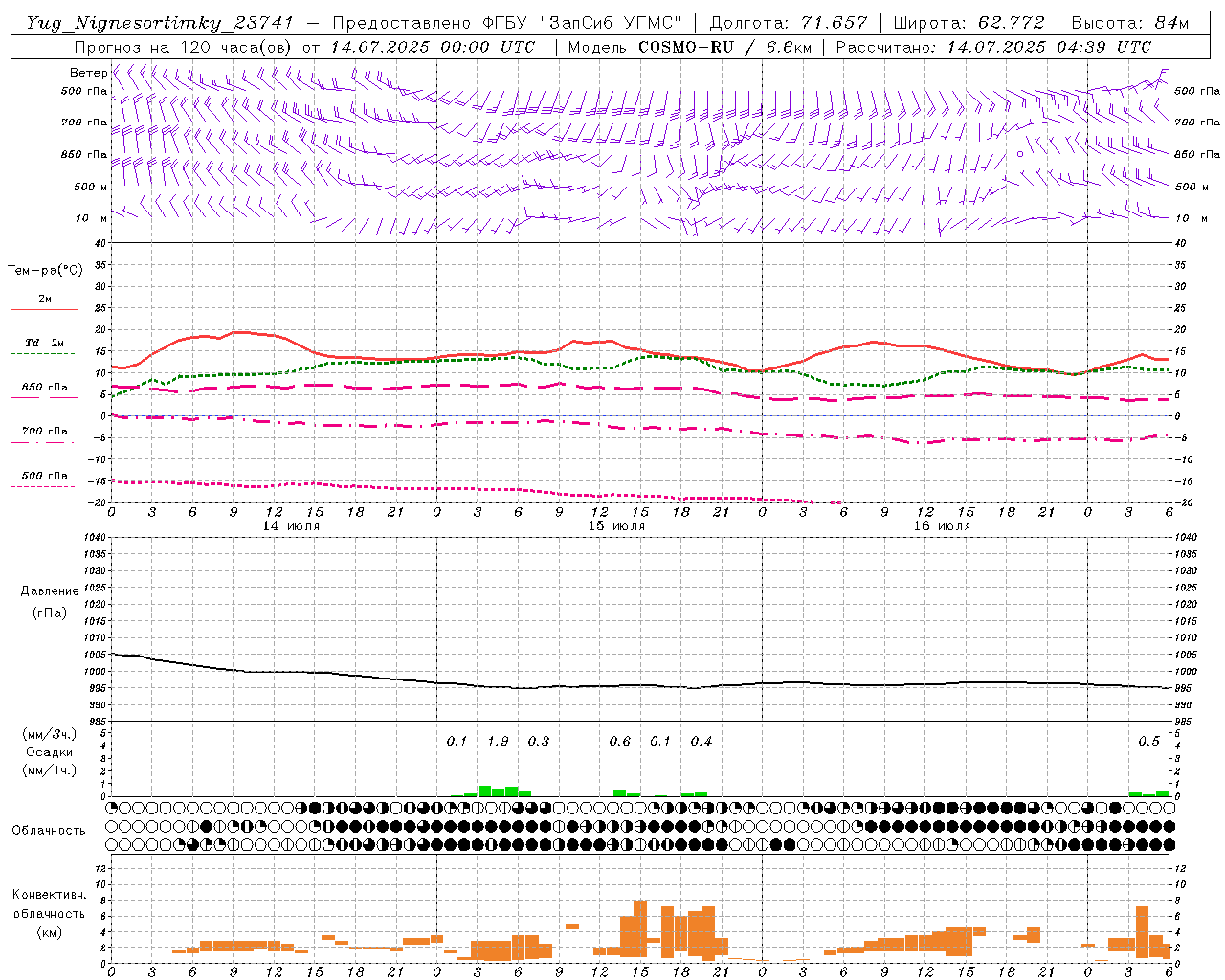This screenshot has width=1225, height=980.
Task: Click the 15 июля date label
Action: (x=616, y=525)
